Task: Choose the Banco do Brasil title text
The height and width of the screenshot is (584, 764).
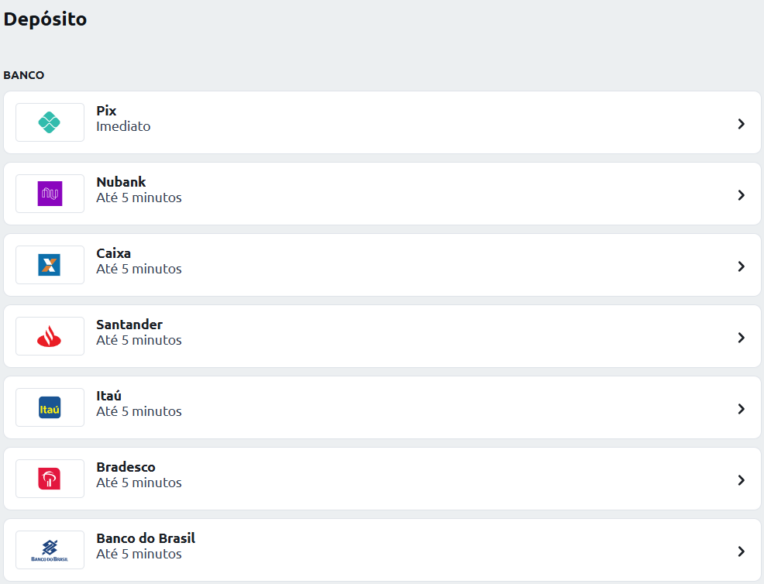Action: tap(146, 538)
